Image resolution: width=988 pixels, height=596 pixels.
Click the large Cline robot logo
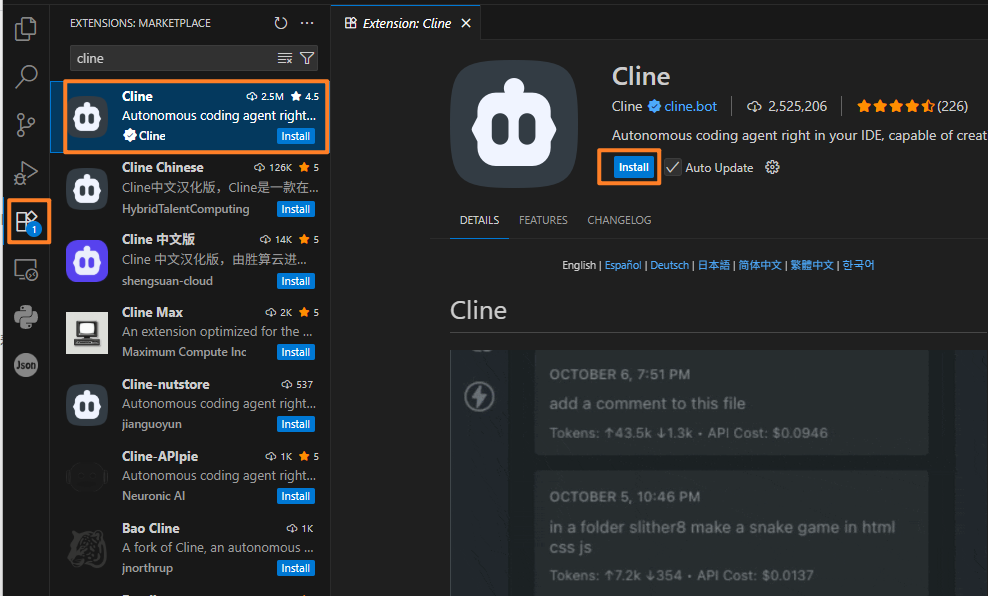click(514, 123)
